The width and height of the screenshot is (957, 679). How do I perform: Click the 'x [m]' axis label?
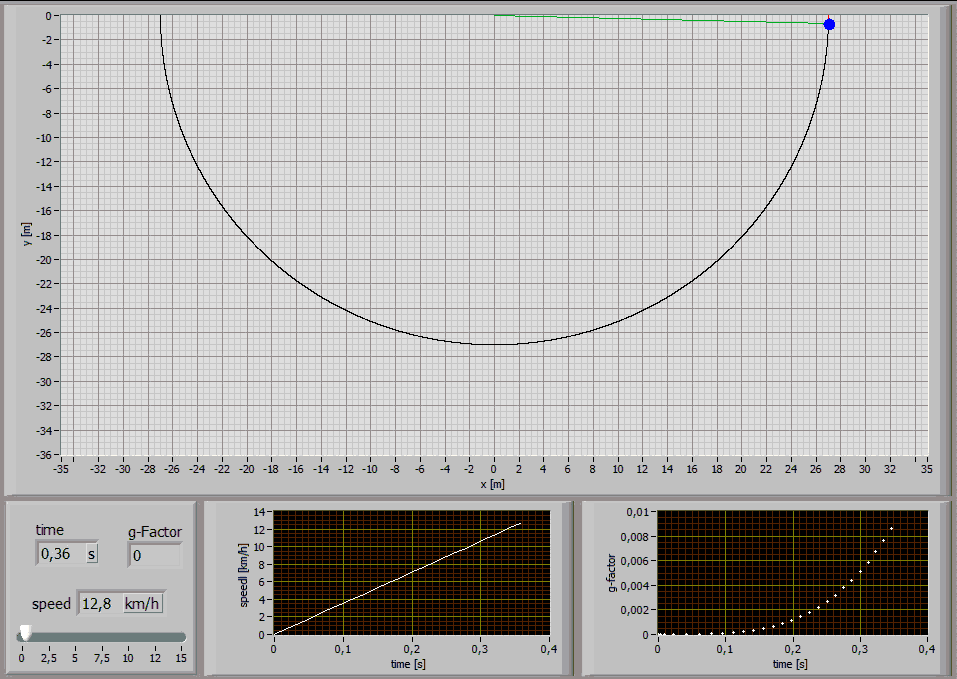pyautogui.click(x=493, y=484)
